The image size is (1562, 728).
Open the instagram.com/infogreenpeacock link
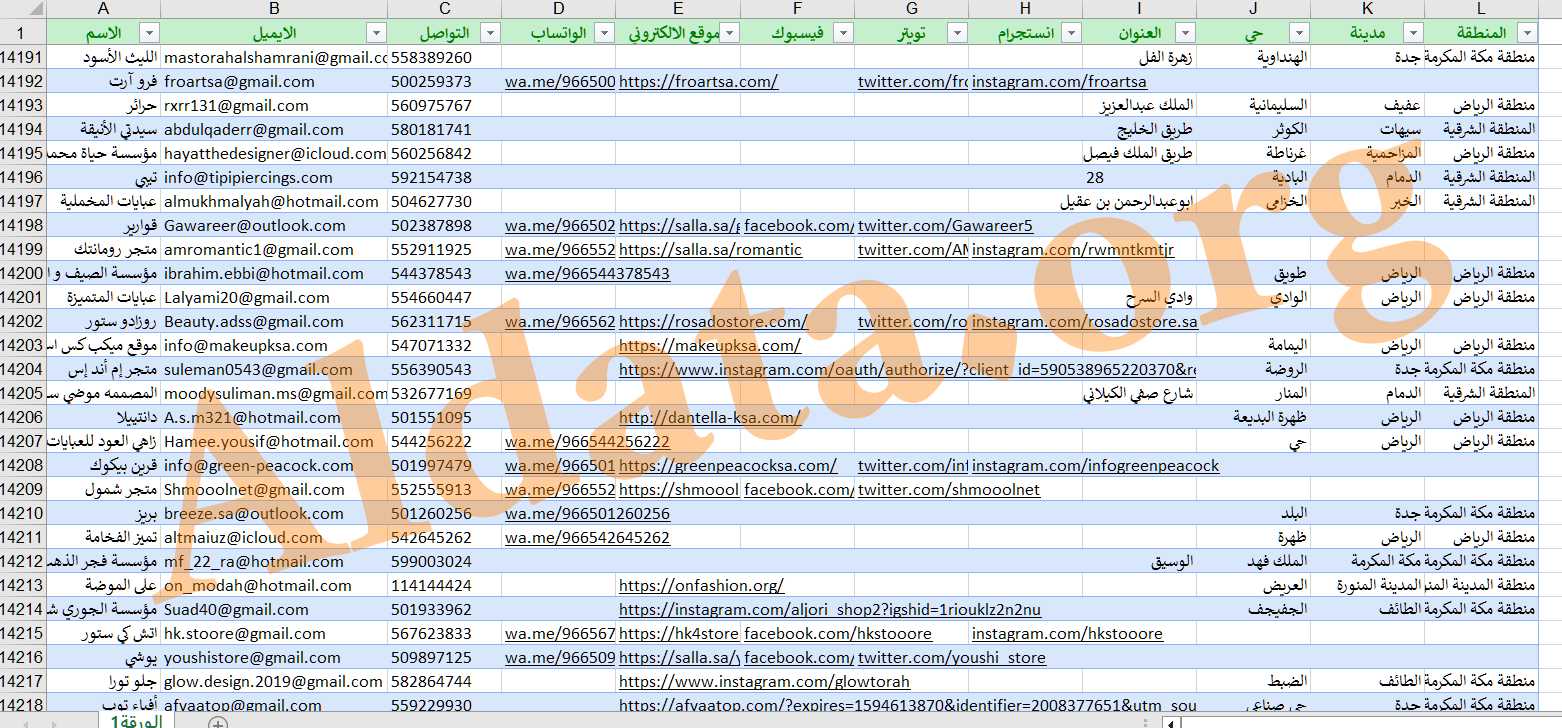(x=1095, y=465)
